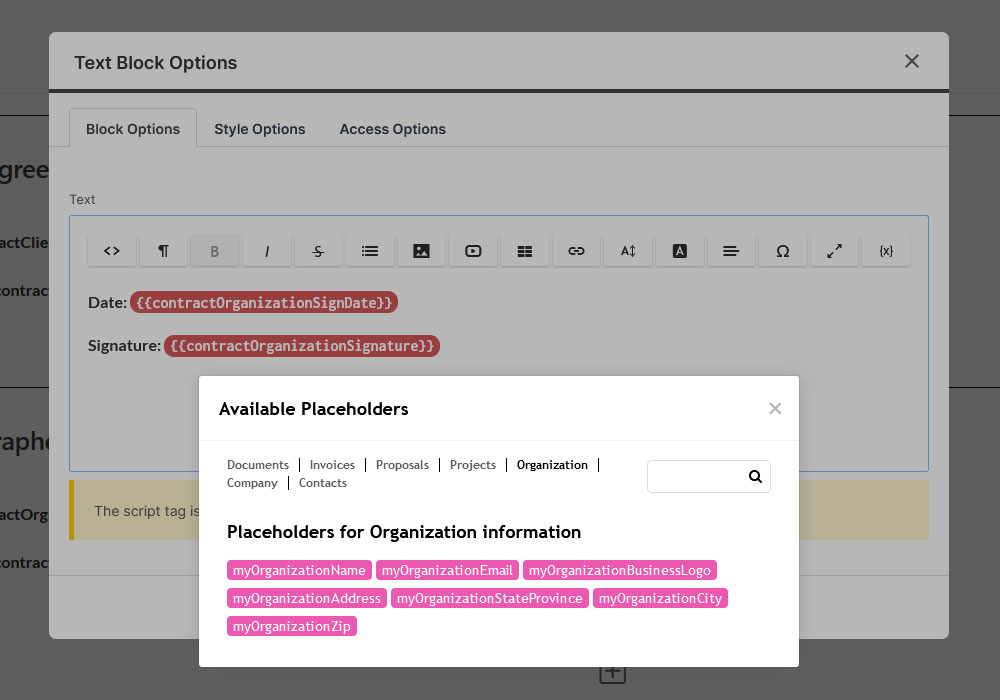Click the insert link icon

click(x=576, y=251)
